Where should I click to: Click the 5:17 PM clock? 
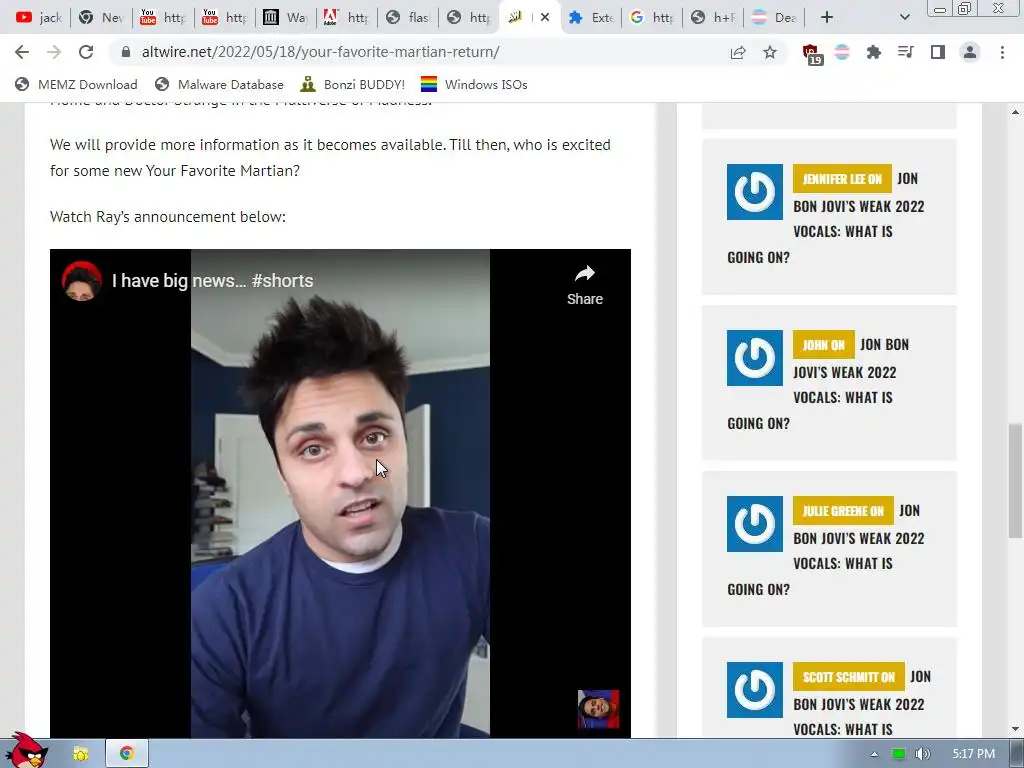pyautogui.click(x=973, y=754)
